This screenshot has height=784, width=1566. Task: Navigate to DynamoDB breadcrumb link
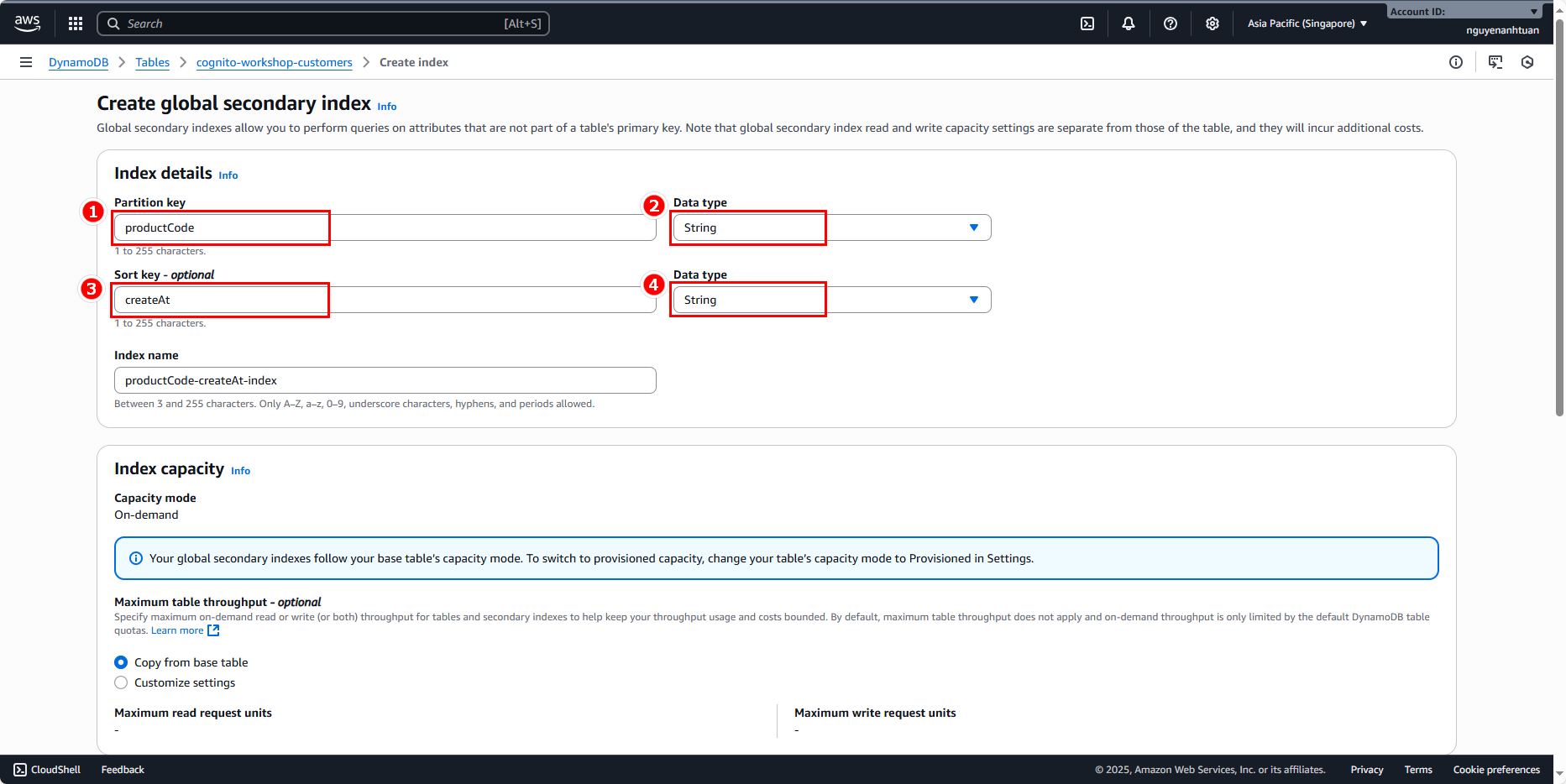tap(78, 62)
